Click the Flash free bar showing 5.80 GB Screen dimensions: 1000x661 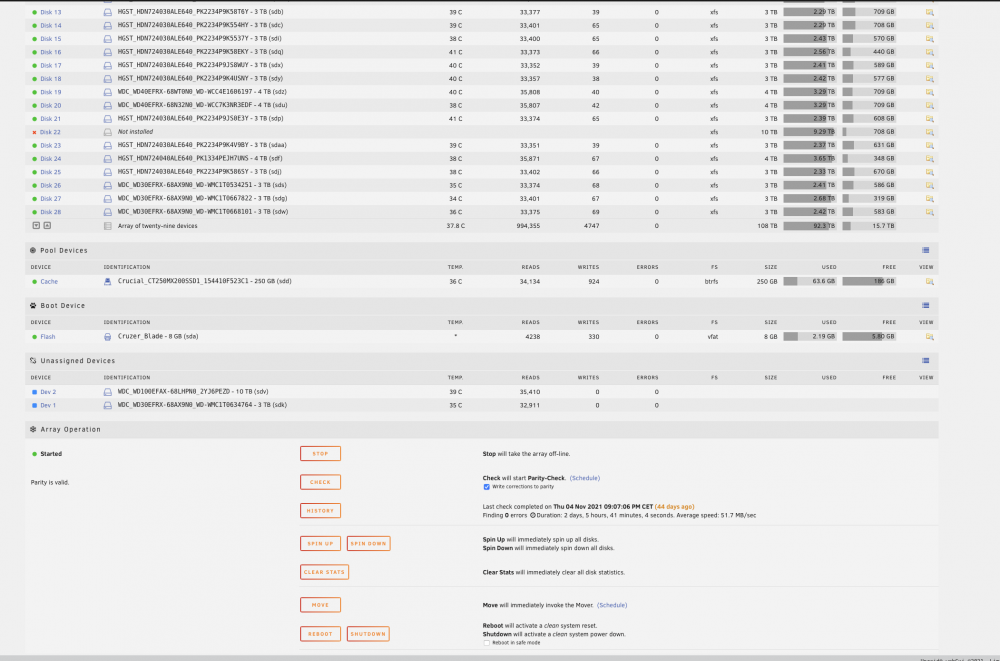coord(869,336)
